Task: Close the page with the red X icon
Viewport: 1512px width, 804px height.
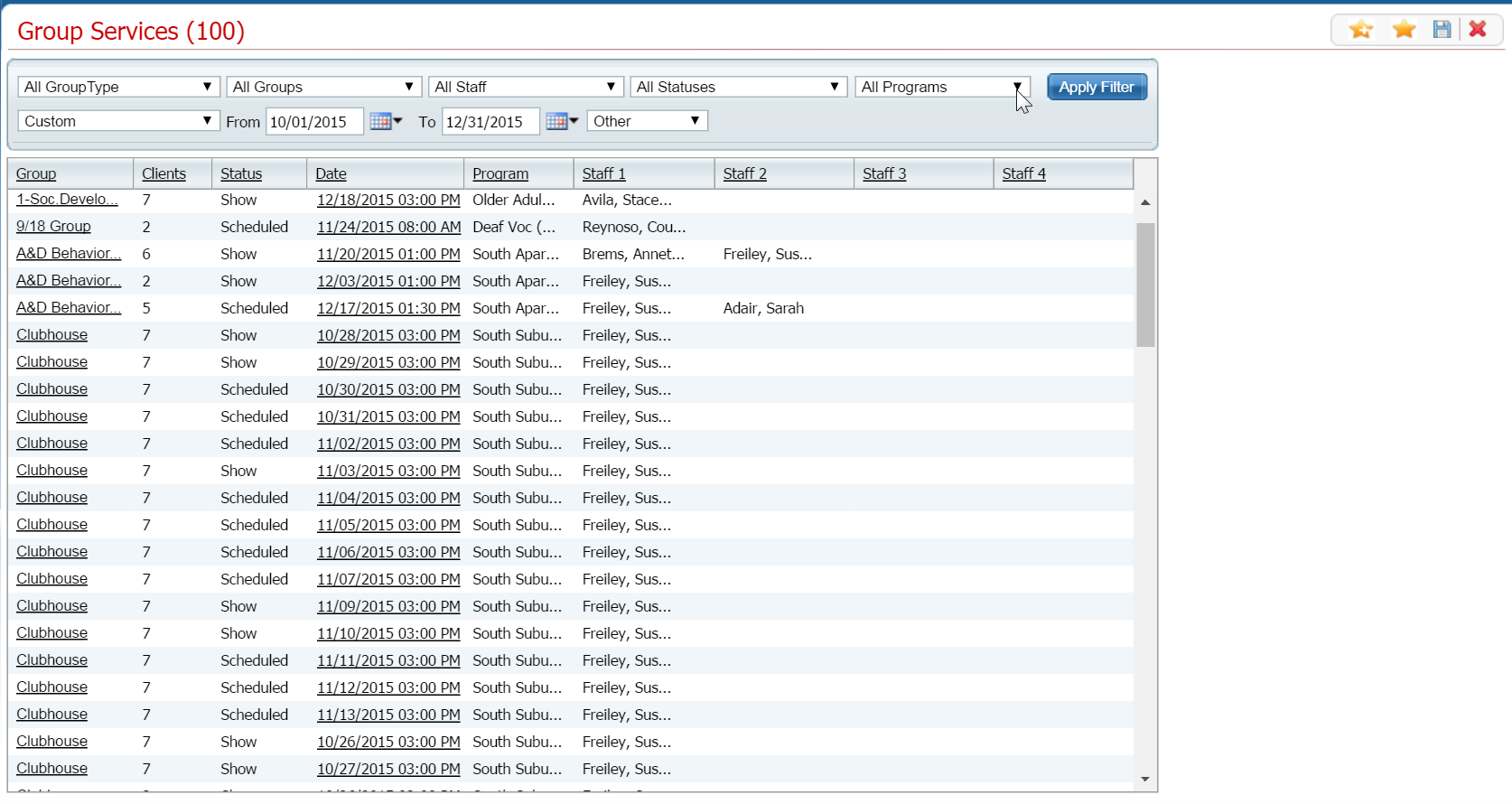Action: [x=1478, y=29]
